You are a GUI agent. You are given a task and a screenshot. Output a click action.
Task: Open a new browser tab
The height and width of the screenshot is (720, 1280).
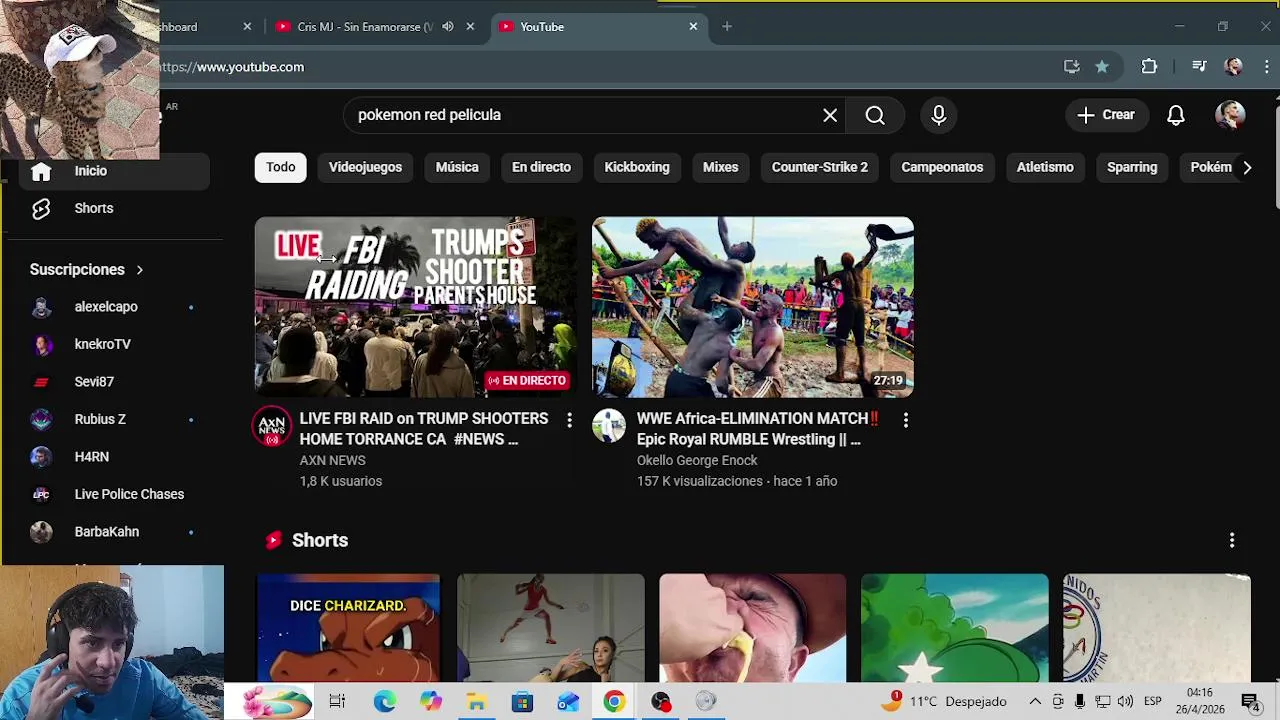point(727,27)
